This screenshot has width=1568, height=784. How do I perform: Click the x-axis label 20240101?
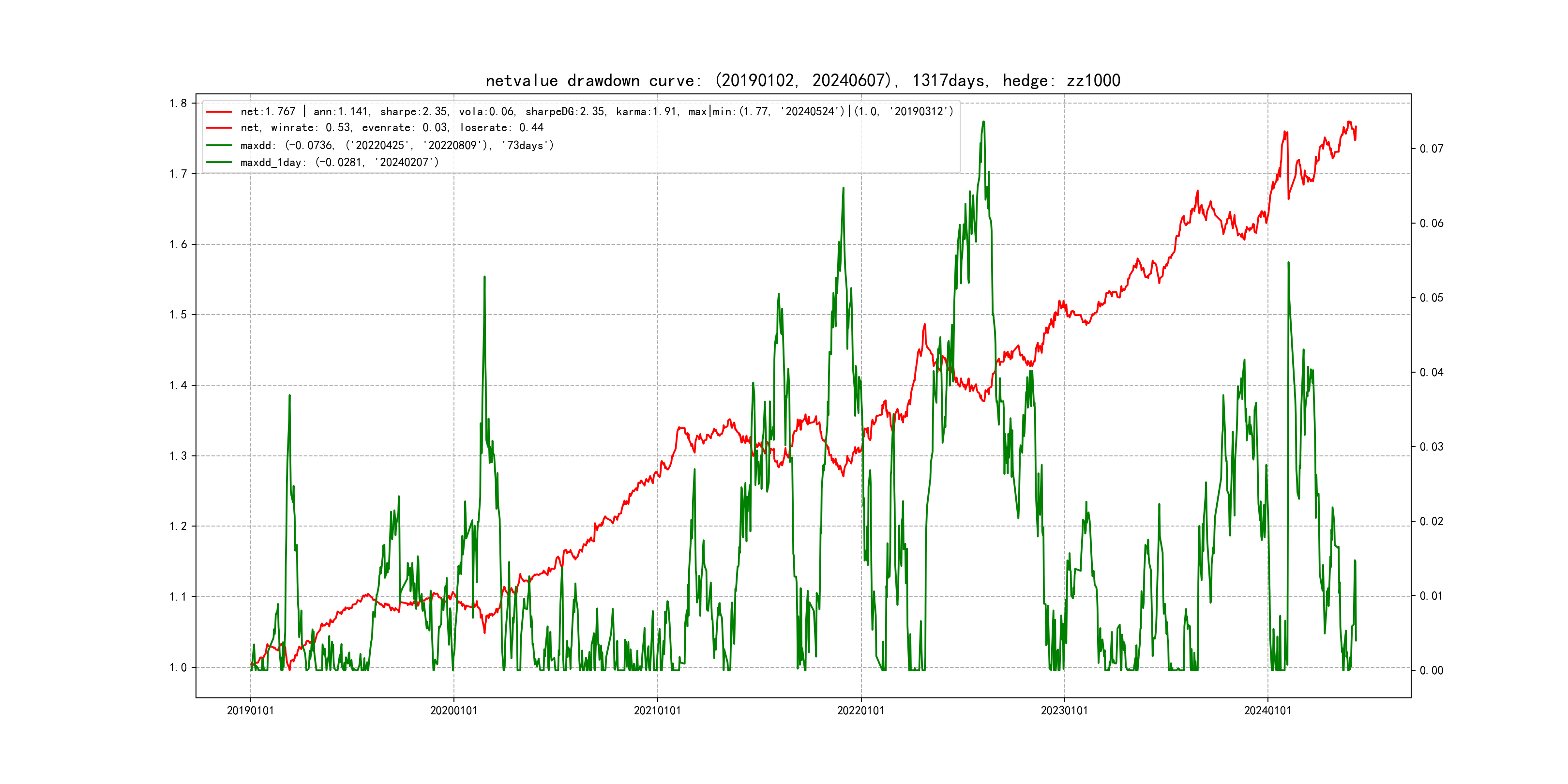click(x=1267, y=710)
